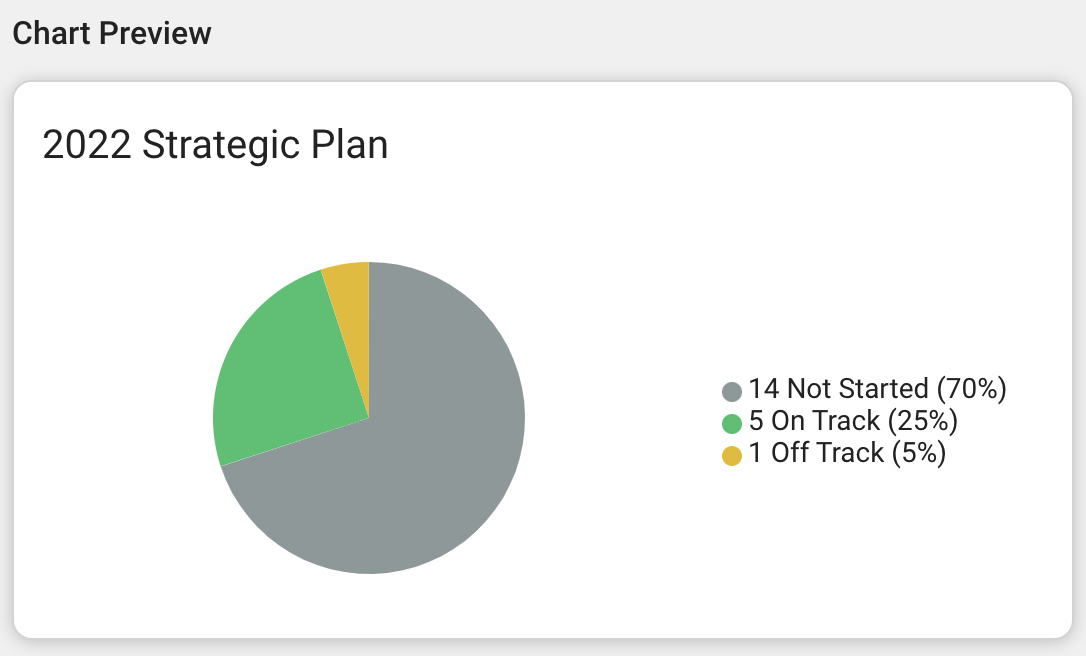Click the word 'Strategic' in the chart title
The height and width of the screenshot is (656, 1086).
point(220,145)
